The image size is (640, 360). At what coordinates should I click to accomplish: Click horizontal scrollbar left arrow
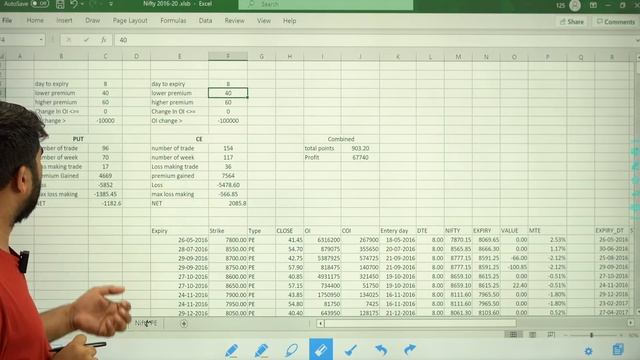coord(320,323)
